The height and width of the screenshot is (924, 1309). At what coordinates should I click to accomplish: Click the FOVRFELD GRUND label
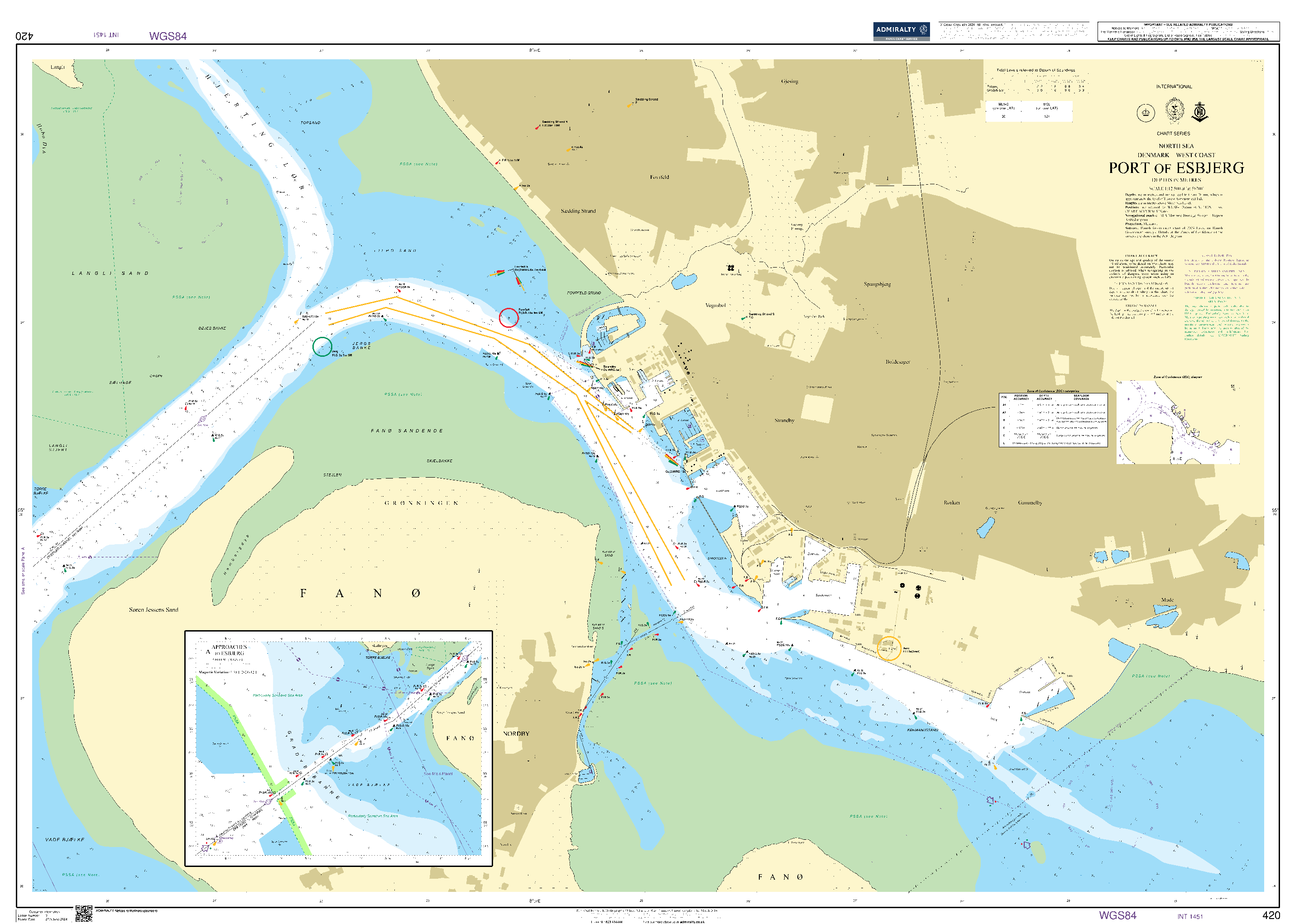[584, 293]
